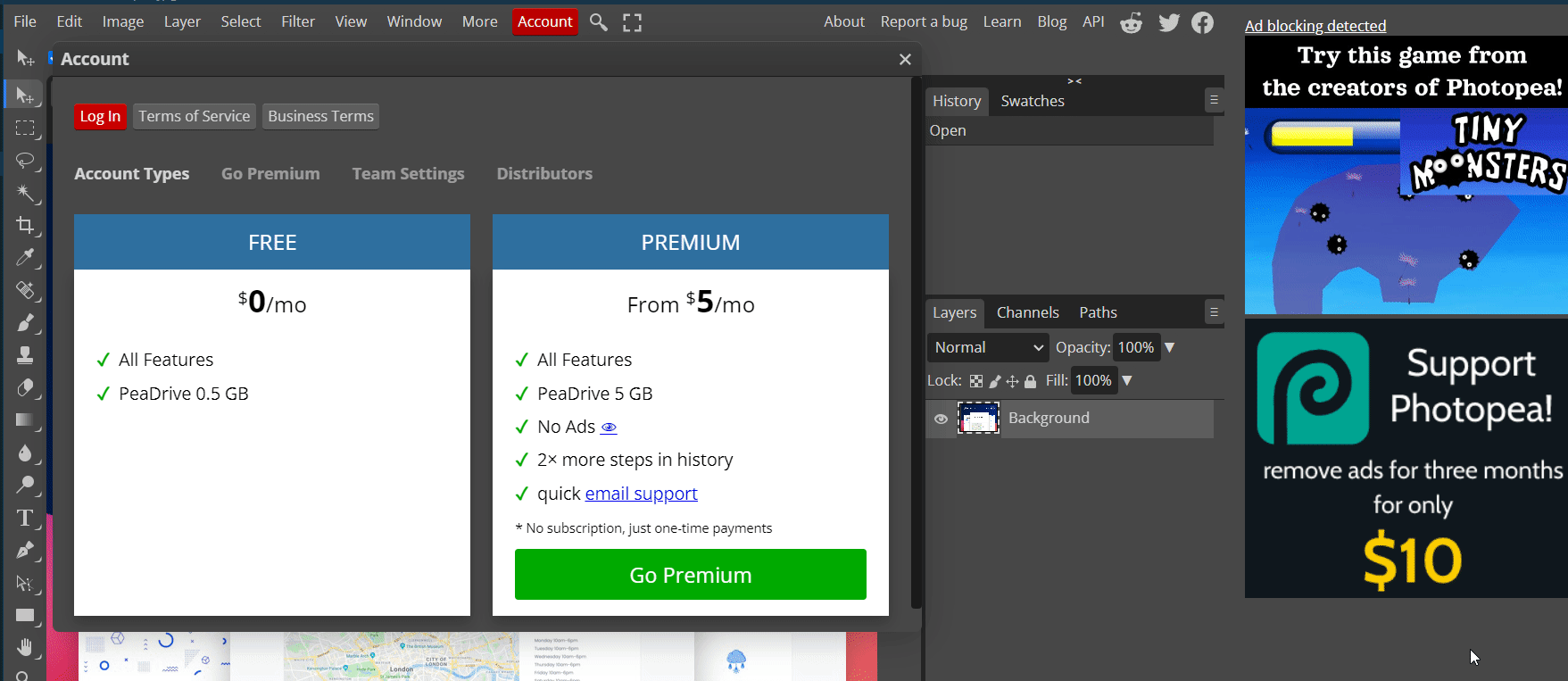
Task: Hide the Background layer with eye icon
Action: coord(941,419)
